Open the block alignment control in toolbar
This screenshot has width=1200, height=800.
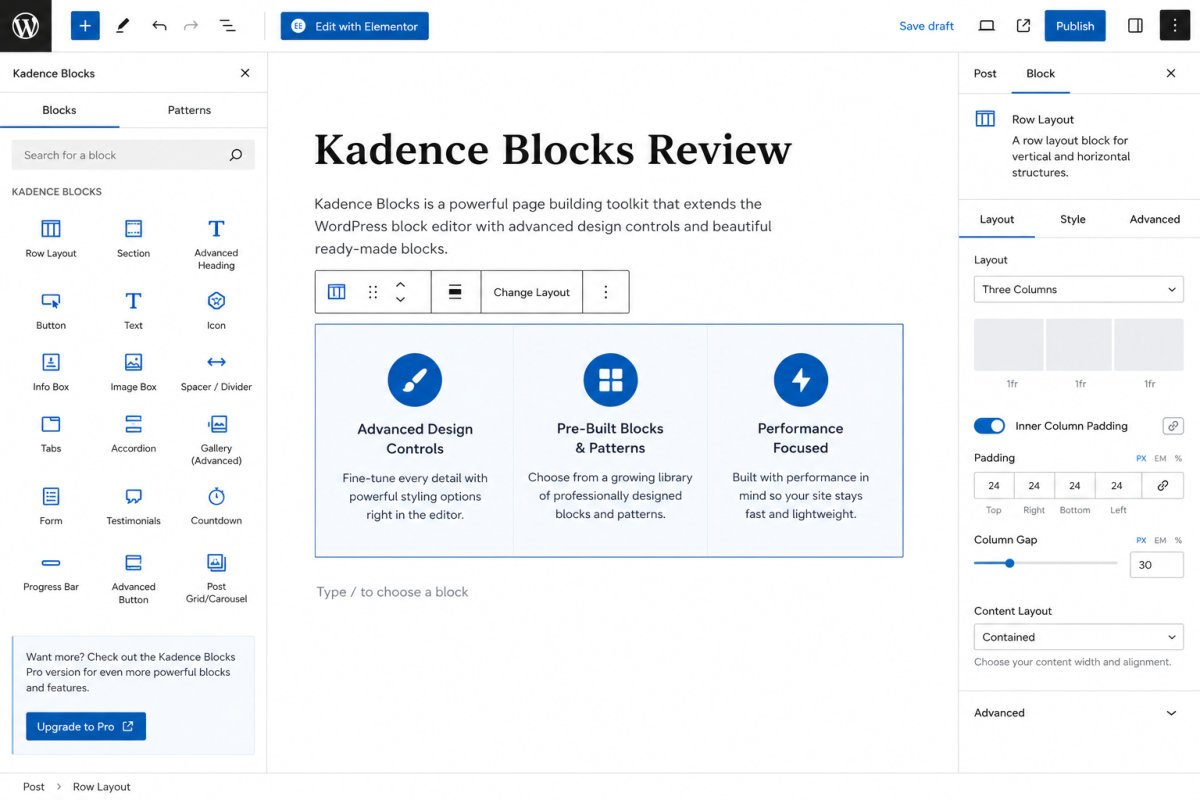pyautogui.click(x=455, y=292)
